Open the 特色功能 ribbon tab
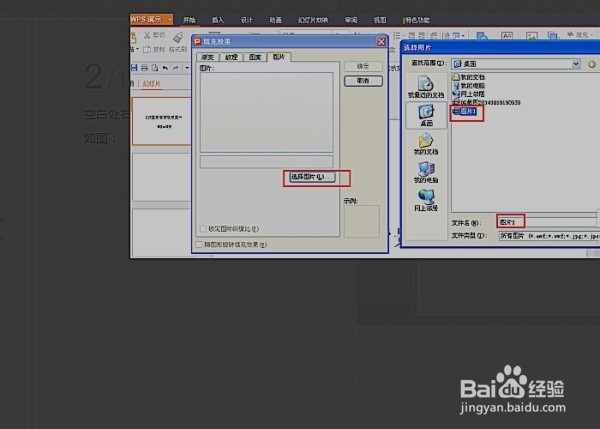The height and width of the screenshot is (429, 600). coord(416,20)
